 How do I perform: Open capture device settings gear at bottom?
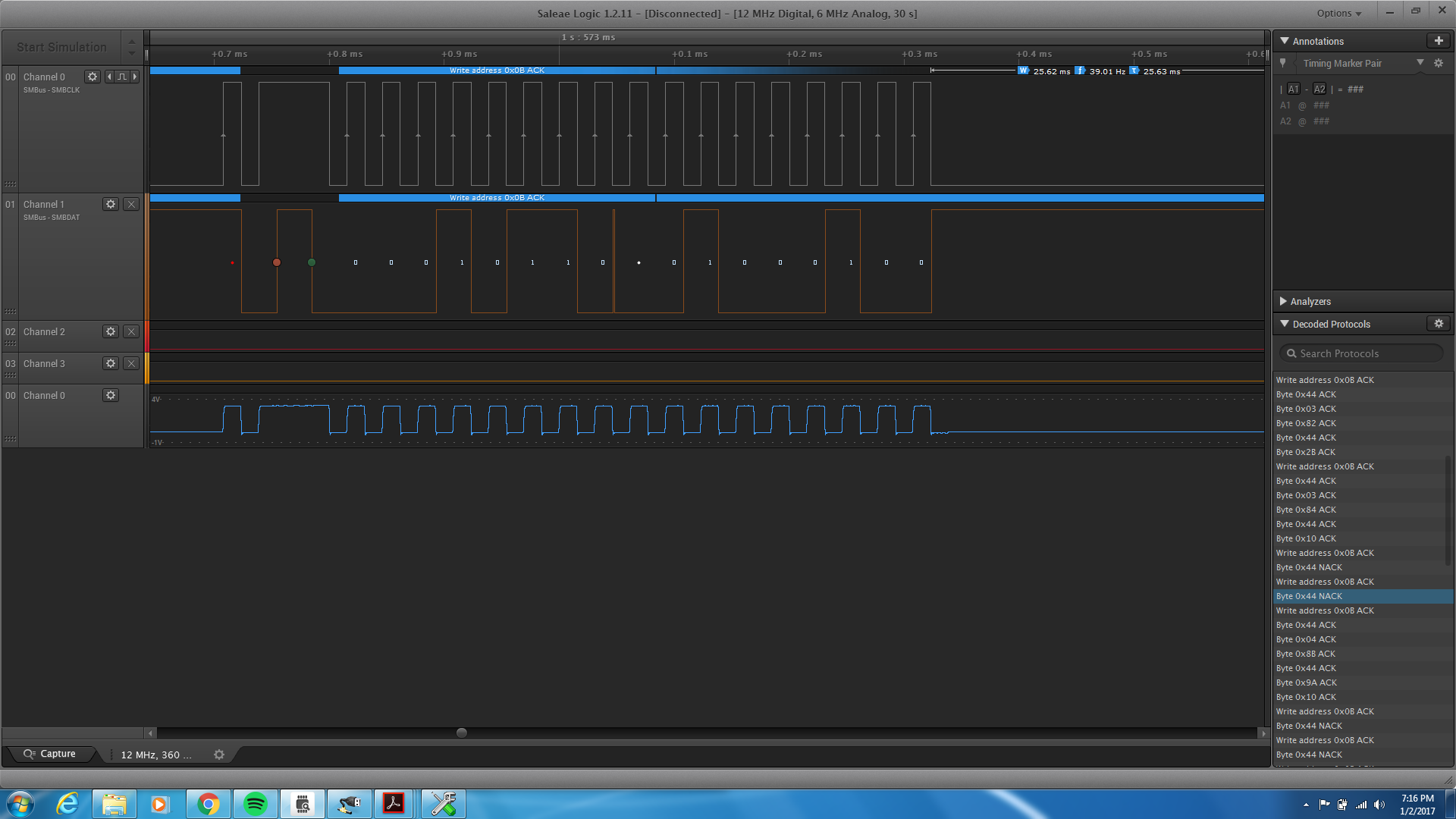[x=219, y=755]
